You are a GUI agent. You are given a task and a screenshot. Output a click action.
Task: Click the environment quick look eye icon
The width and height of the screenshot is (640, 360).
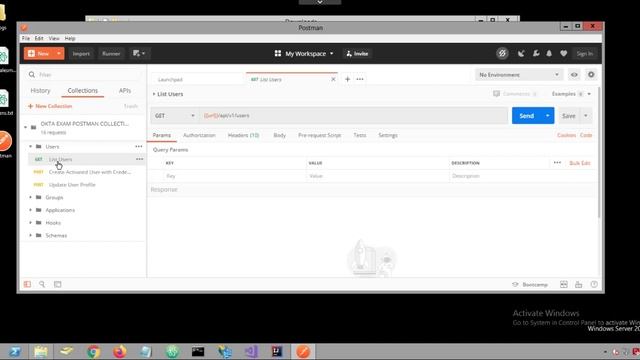tap(574, 75)
